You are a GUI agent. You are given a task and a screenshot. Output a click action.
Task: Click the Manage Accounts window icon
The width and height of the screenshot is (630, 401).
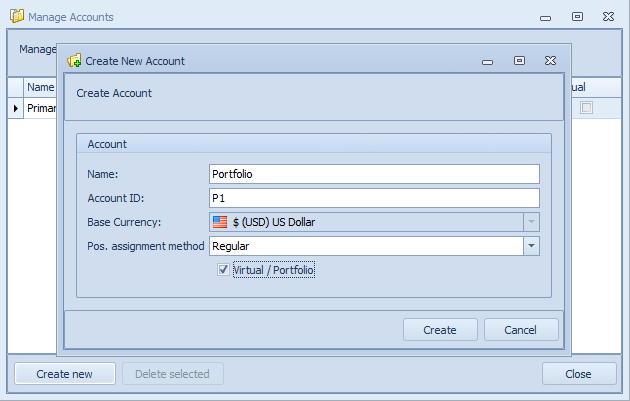(x=17, y=16)
